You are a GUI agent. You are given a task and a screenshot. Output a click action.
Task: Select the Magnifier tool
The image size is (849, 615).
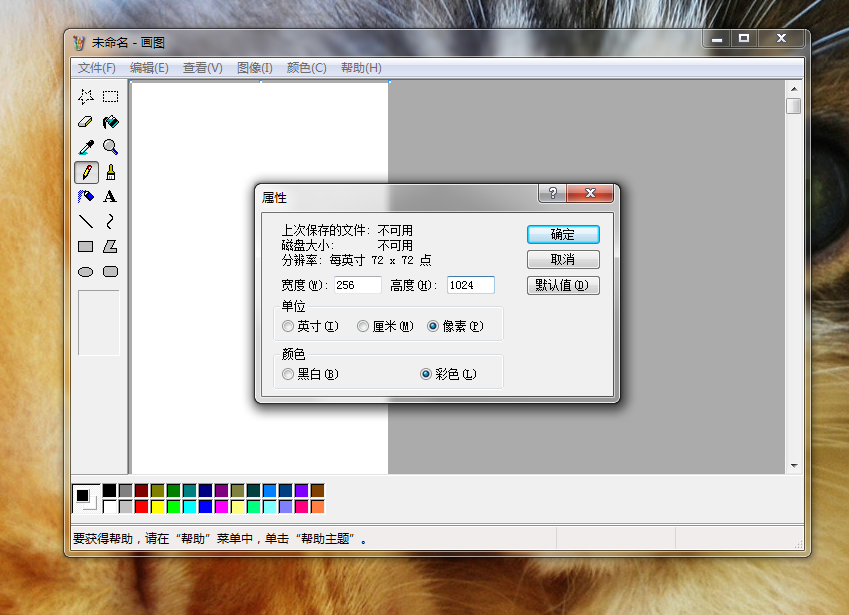tap(110, 147)
